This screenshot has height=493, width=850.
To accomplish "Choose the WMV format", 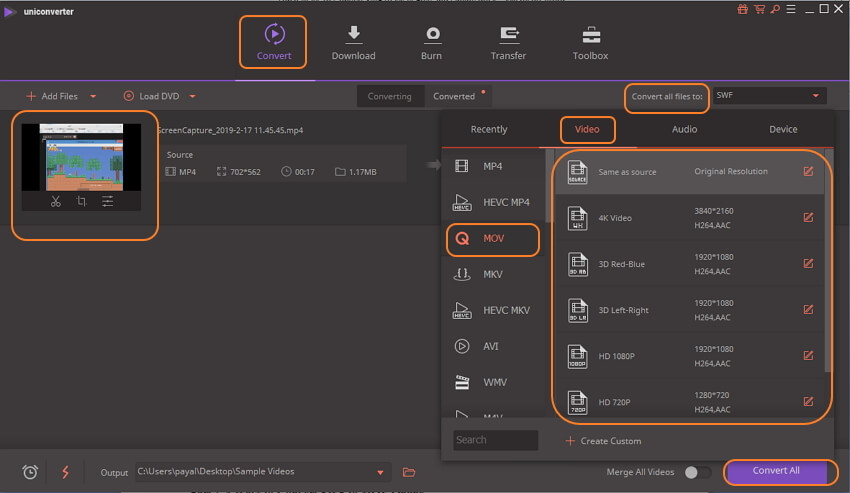I will point(493,382).
